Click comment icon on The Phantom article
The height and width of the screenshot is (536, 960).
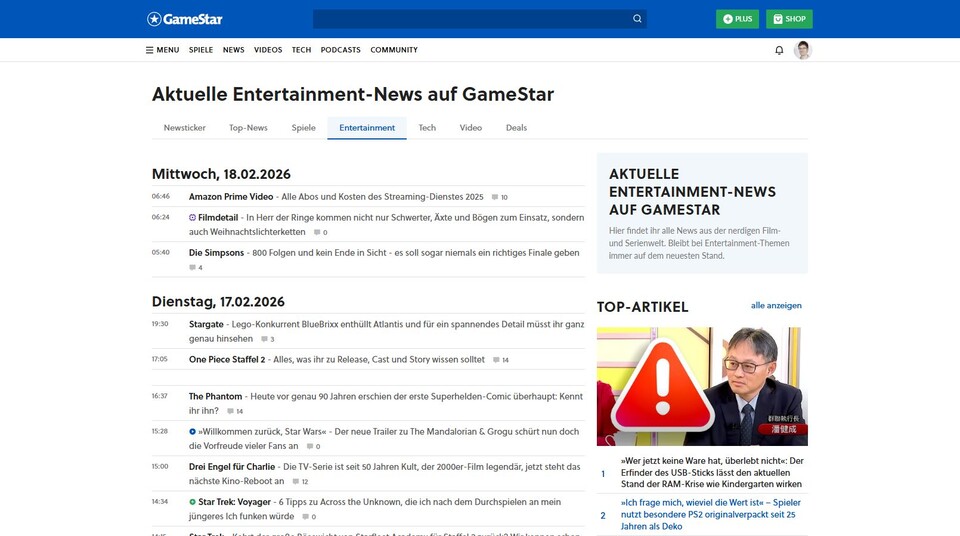click(x=230, y=411)
